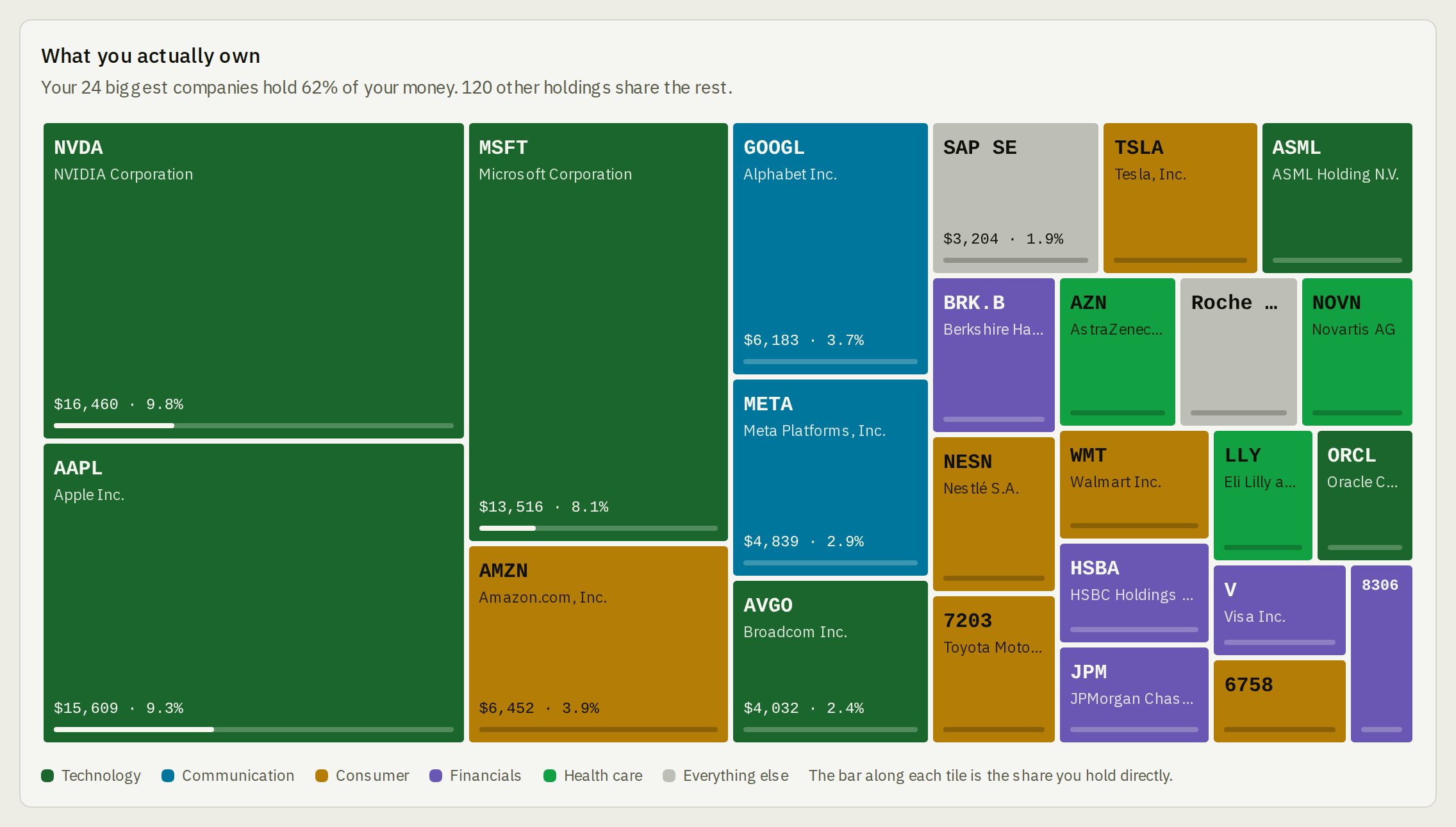1456x827 pixels.
Task: Open the V Visa Inc. tile
Action: click(x=1280, y=610)
